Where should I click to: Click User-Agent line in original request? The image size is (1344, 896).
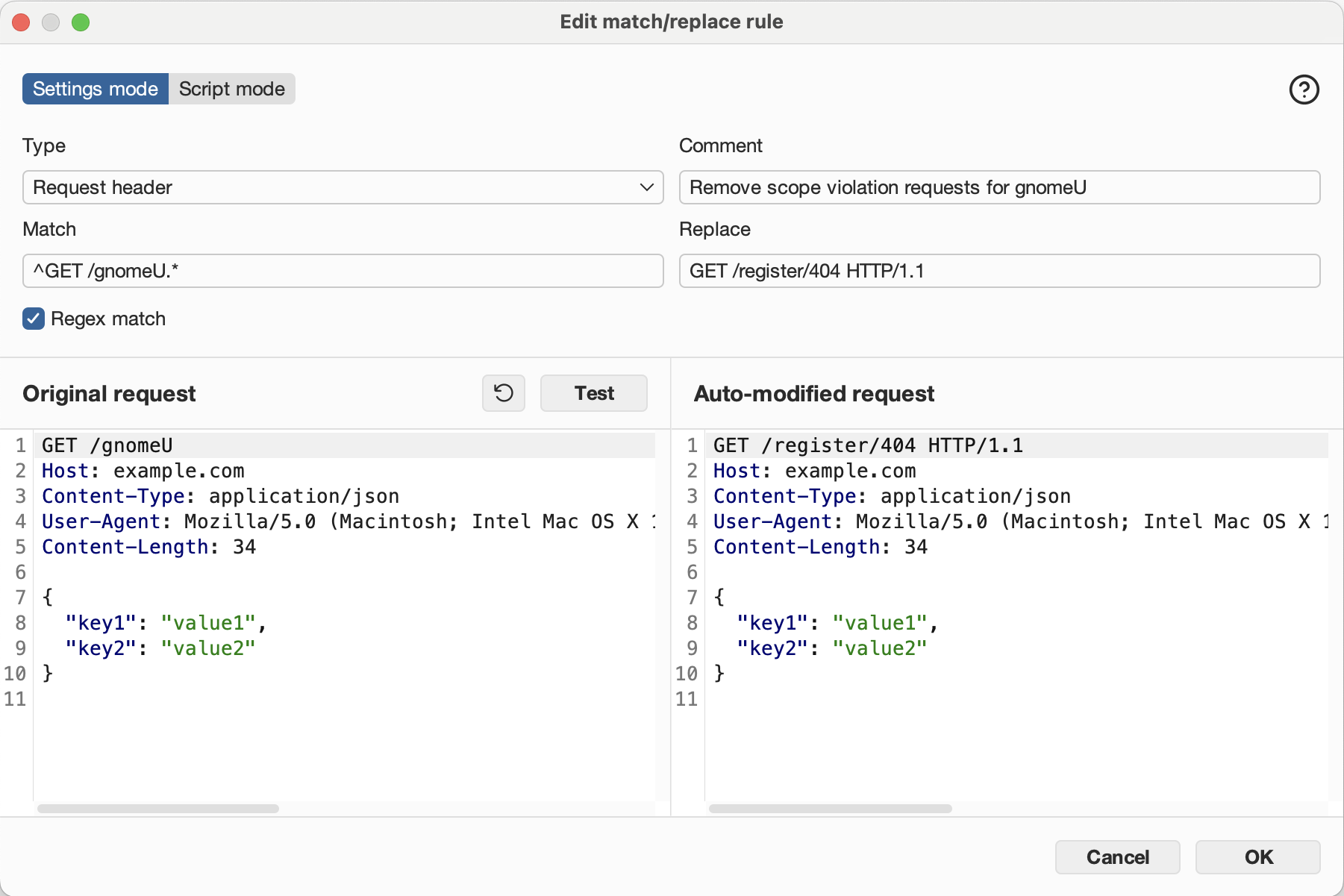pyautogui.click(x=348, y=521)
